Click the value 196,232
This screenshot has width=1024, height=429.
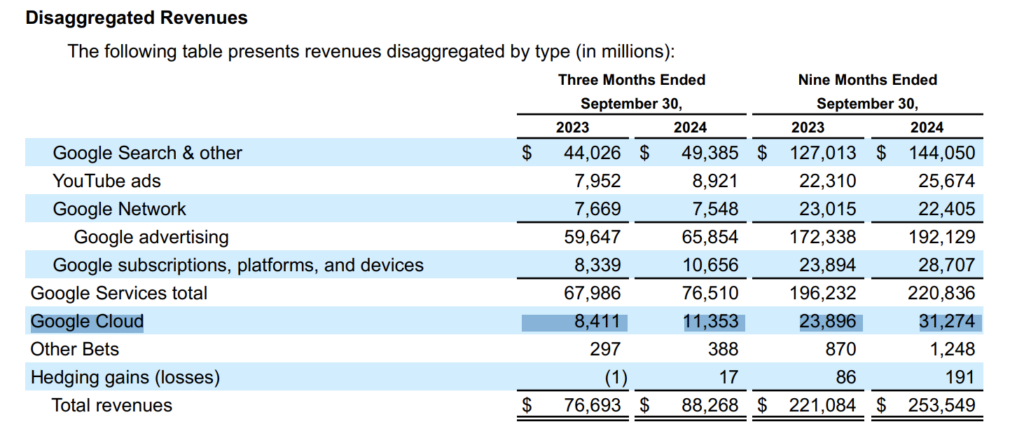tap(822, 293)
